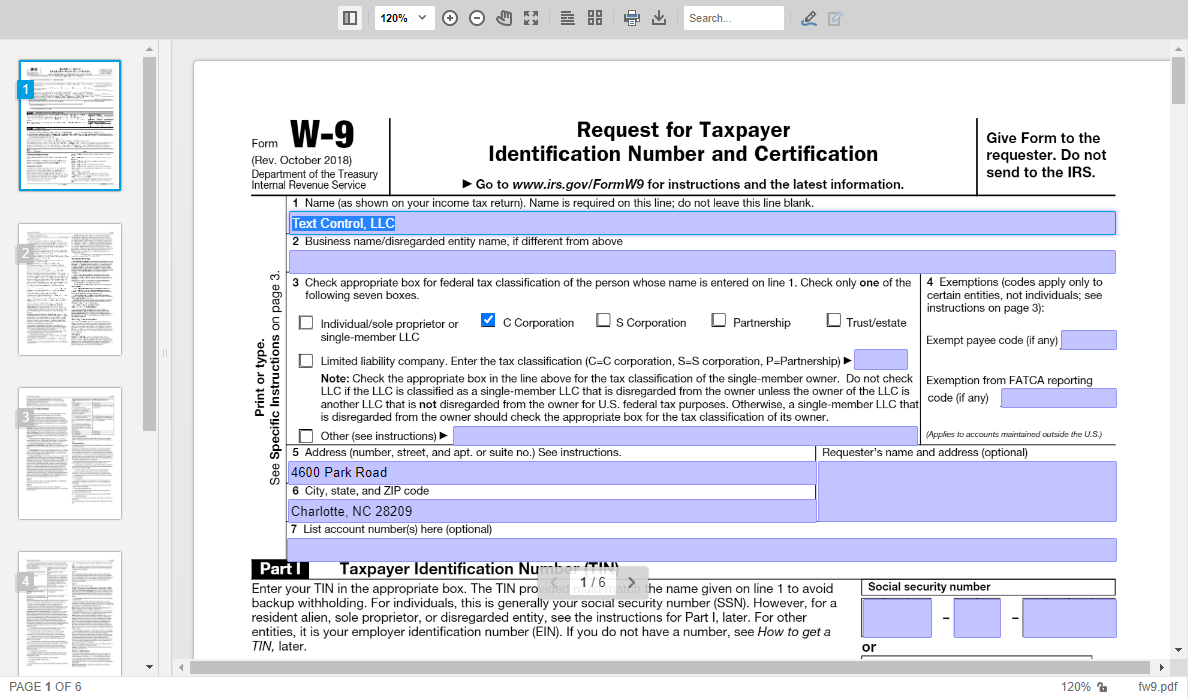This screenshot has width=1188, height=698.
Task: Download the PDF document
Action: [659, 18]
